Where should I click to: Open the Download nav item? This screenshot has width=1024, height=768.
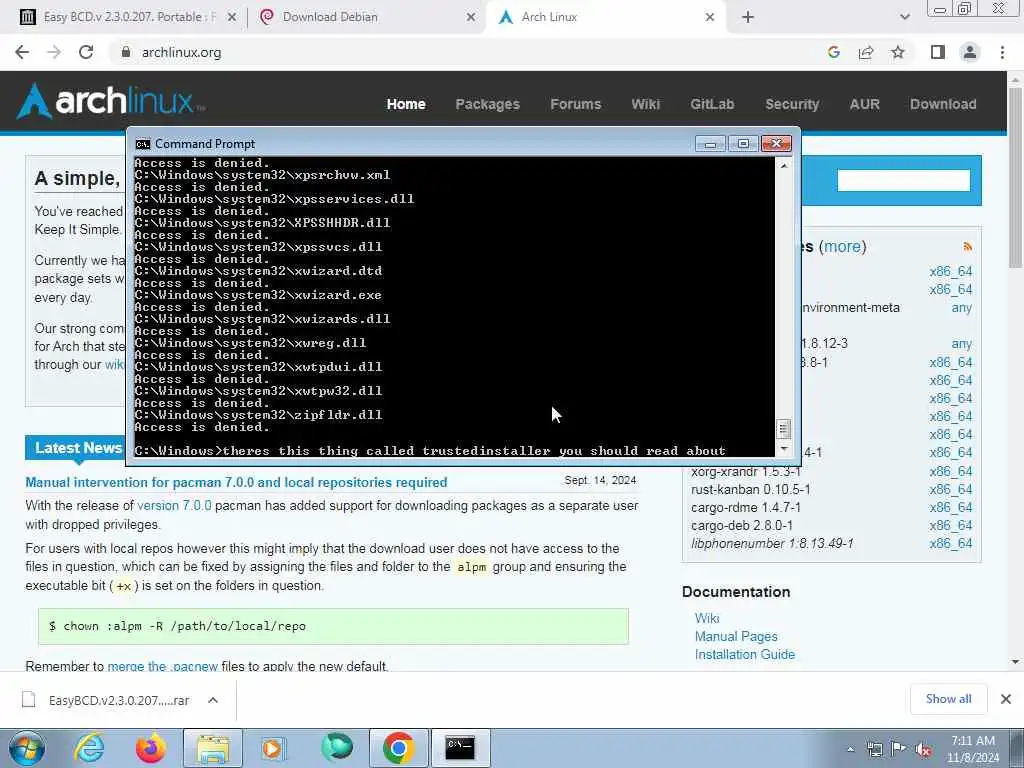click(943, 104)
